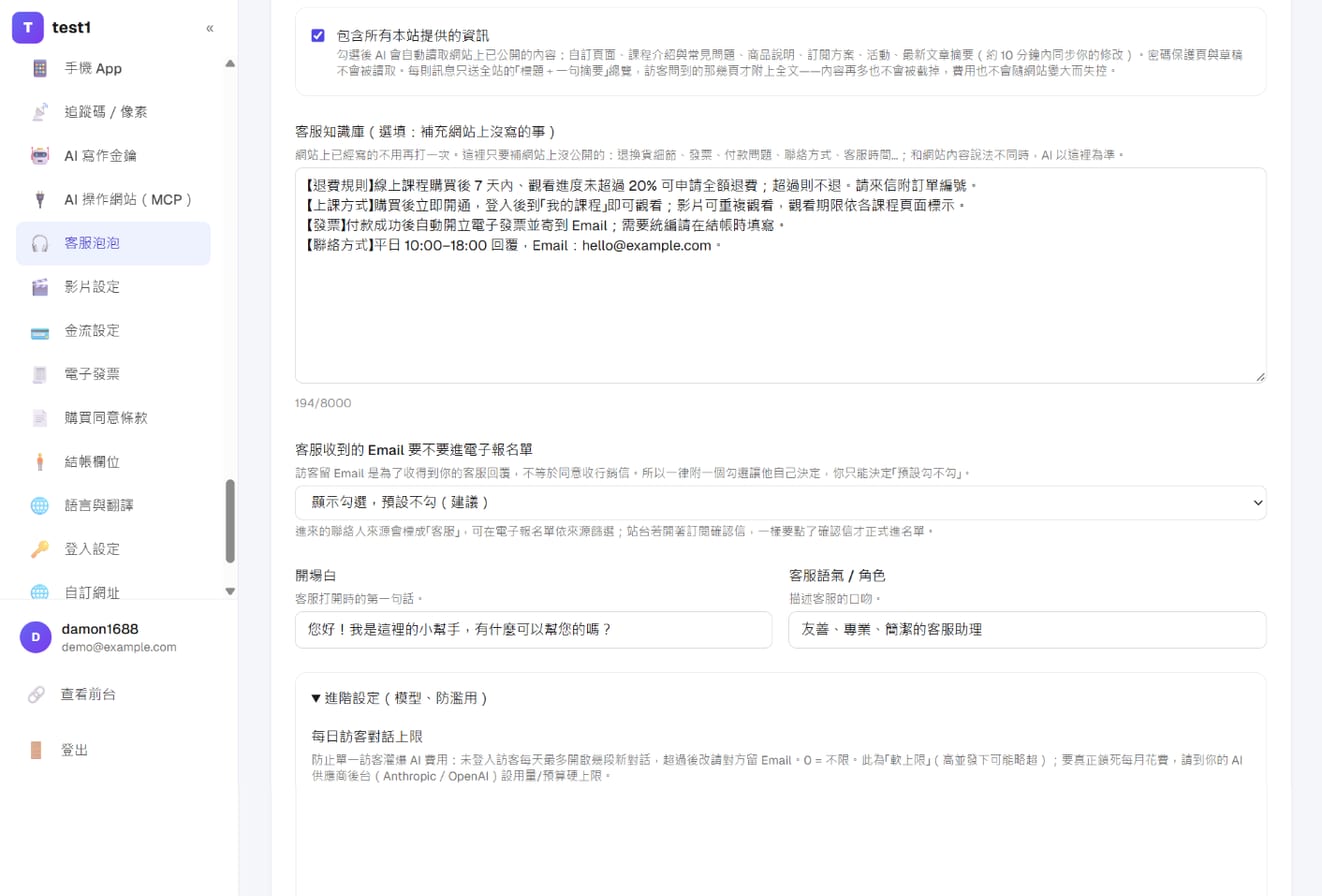Select the 登入設定 menu item
Image resolution: width=1322 pixels, height=896 pixels.
pyautogui.click(x=113, y=548)
